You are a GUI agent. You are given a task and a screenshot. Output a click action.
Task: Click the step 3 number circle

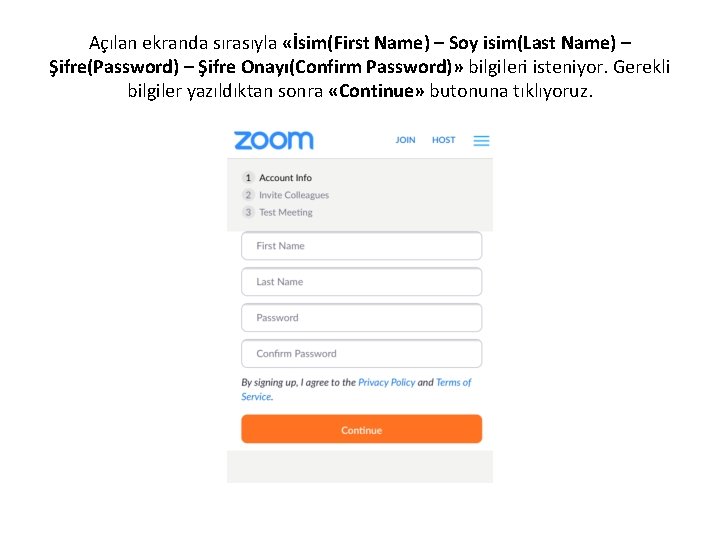coord(248,212)
